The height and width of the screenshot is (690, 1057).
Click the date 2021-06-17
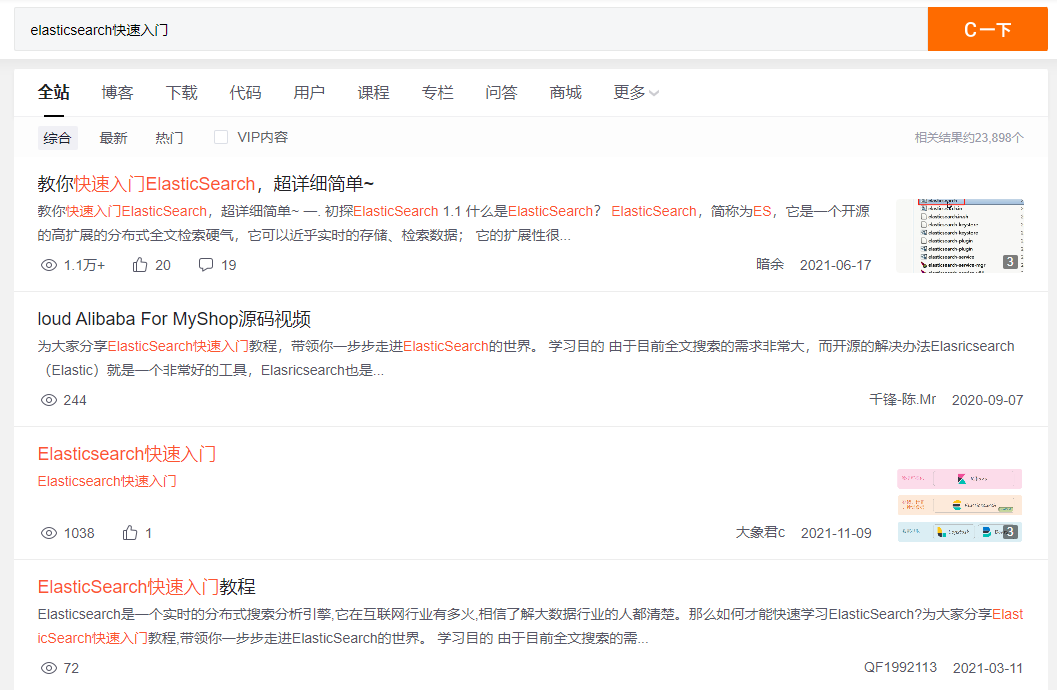(835, 265)
